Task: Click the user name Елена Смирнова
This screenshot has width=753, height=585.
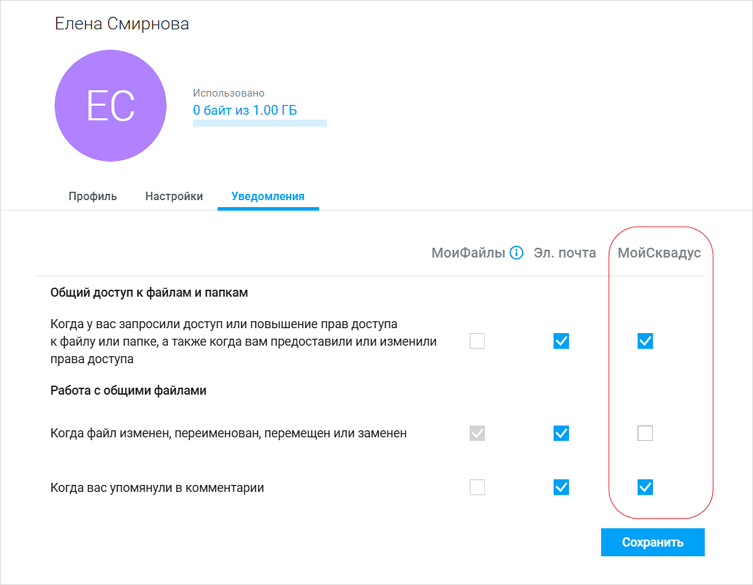Action: pyautogui.click(x=121, y=24)
